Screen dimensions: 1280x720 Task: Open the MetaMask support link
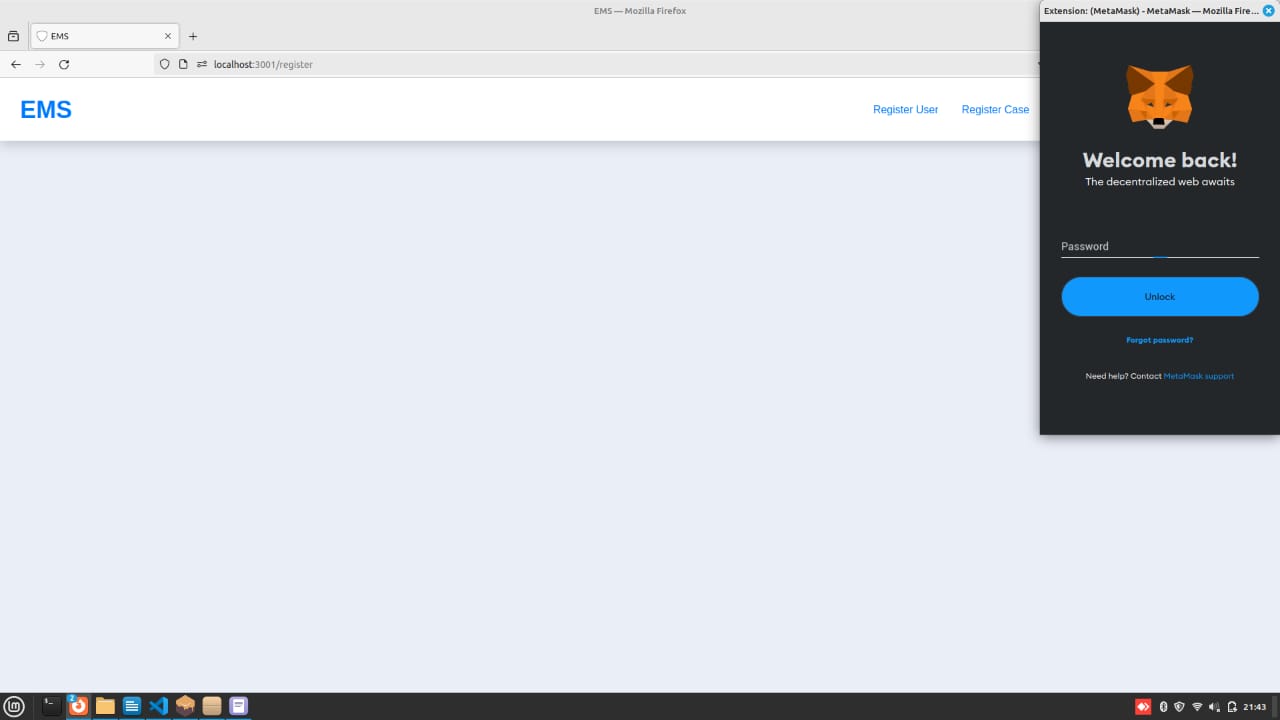click(1199, 376)
